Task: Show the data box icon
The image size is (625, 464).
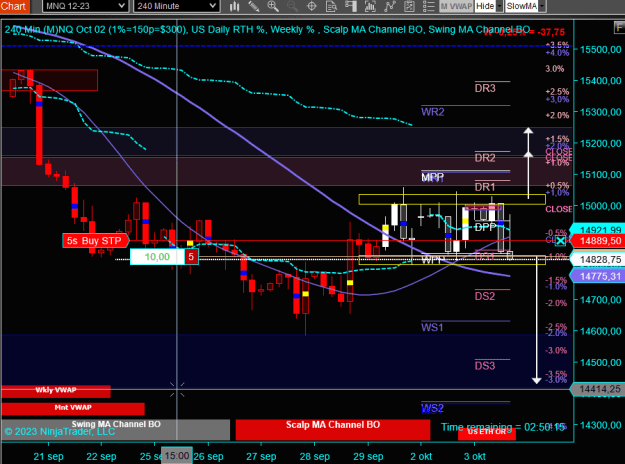Action: (331, 6)
